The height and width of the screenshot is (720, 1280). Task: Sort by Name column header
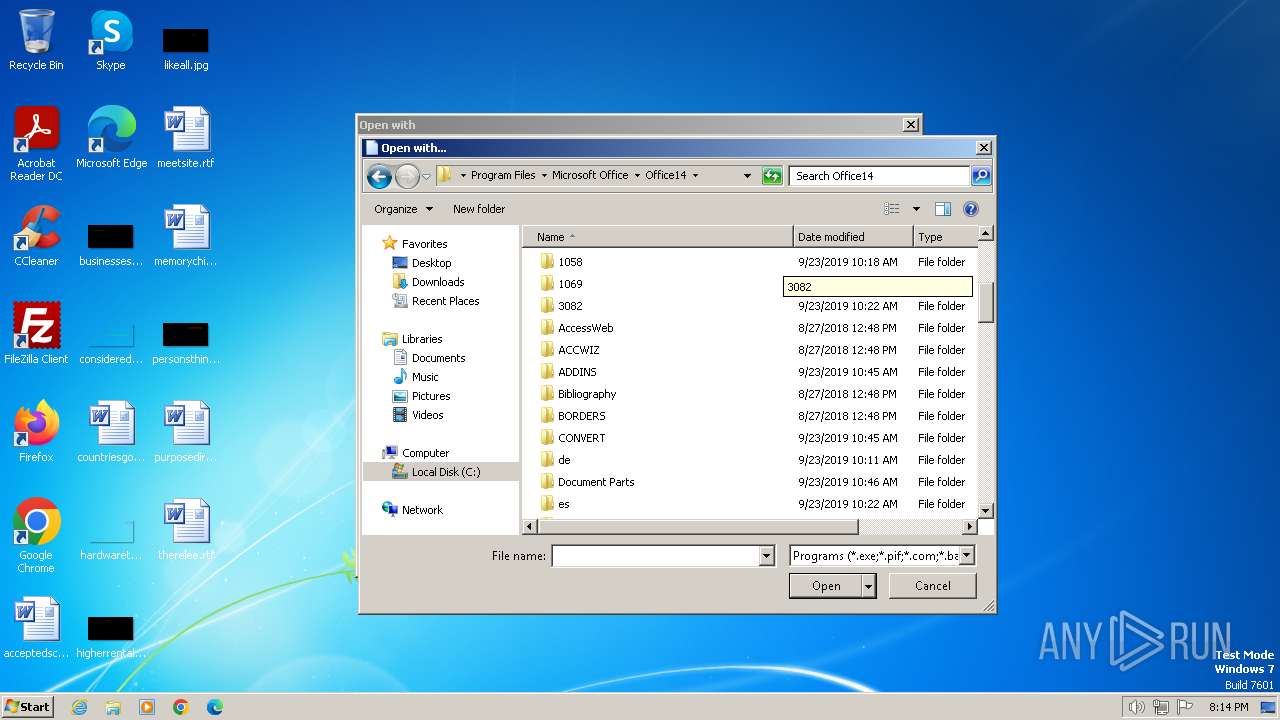(658, 237)
